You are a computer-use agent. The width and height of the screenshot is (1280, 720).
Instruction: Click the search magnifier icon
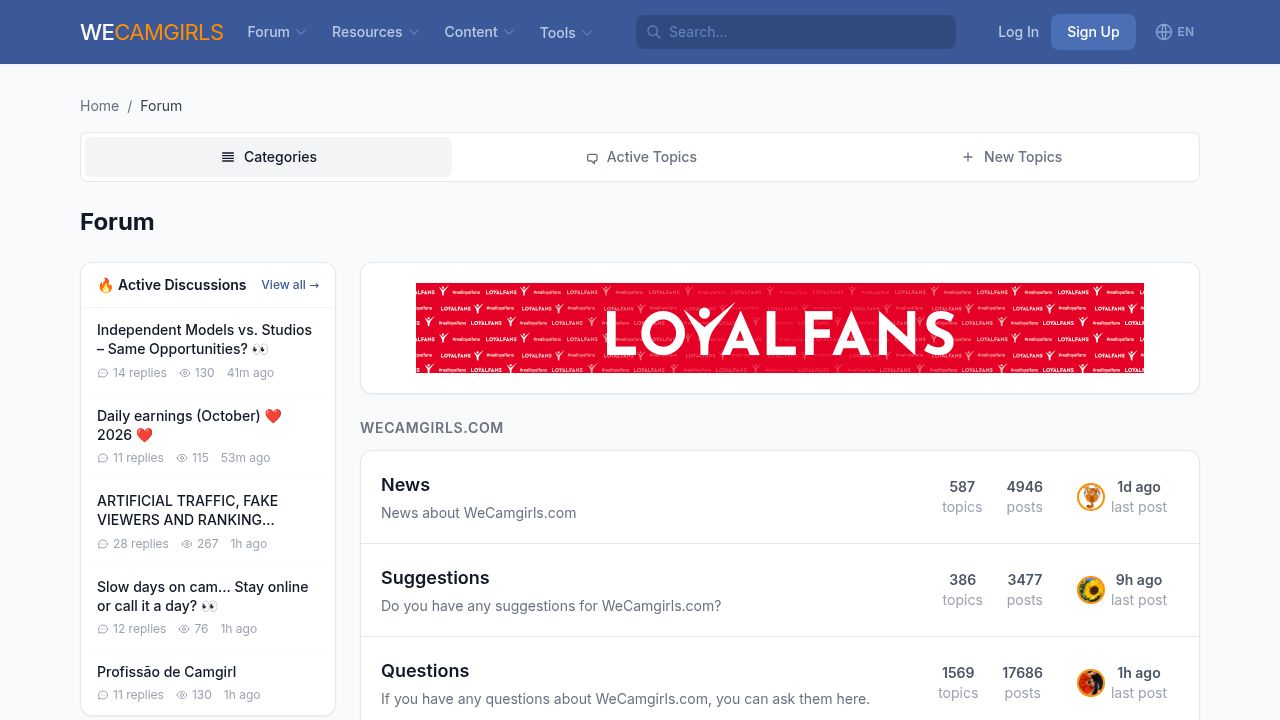[x=654, y=32]
